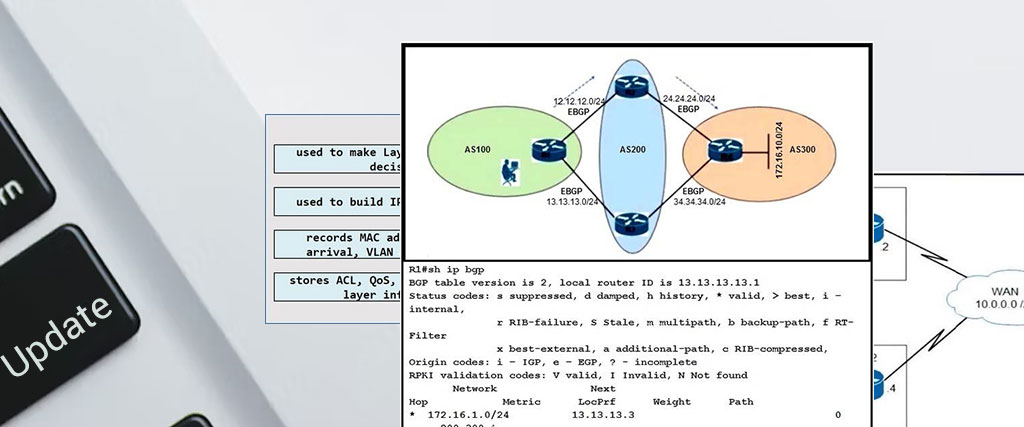Click the 'R1#sh ip bgp' command line

(441, 270)
